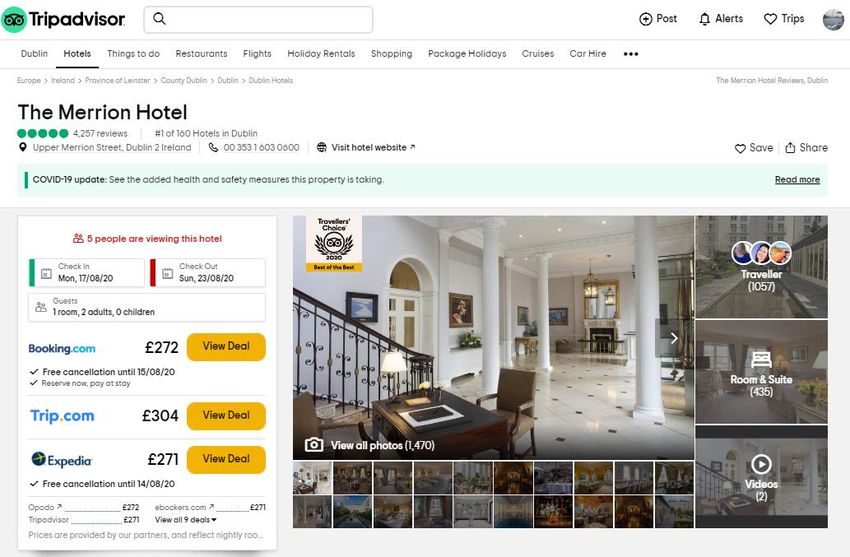
Task: Click the Tripadvisor owl logo
Action: pyautogui.click(x=14, y=20)
